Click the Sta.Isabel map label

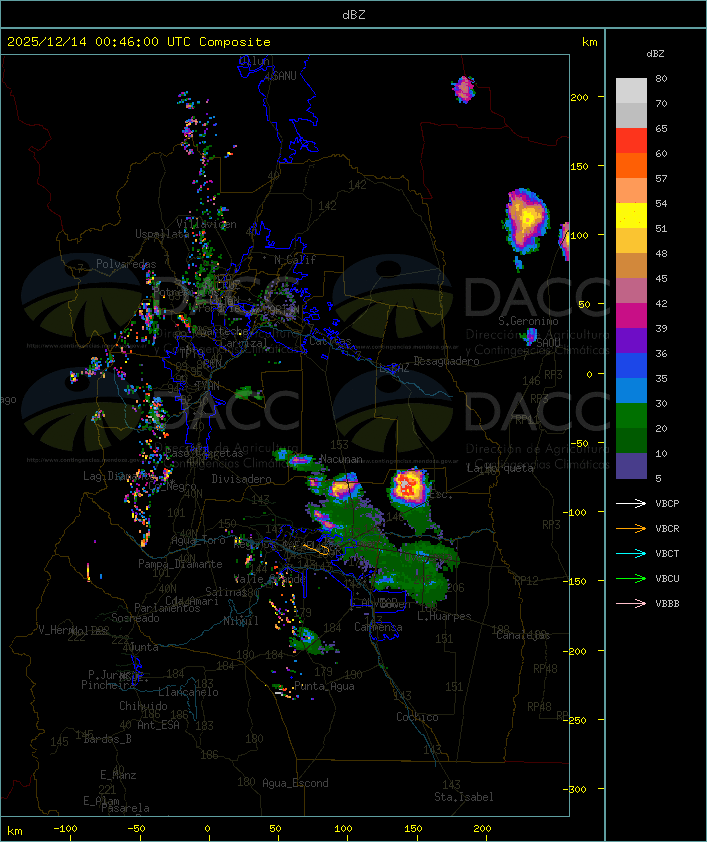(464, 797)
